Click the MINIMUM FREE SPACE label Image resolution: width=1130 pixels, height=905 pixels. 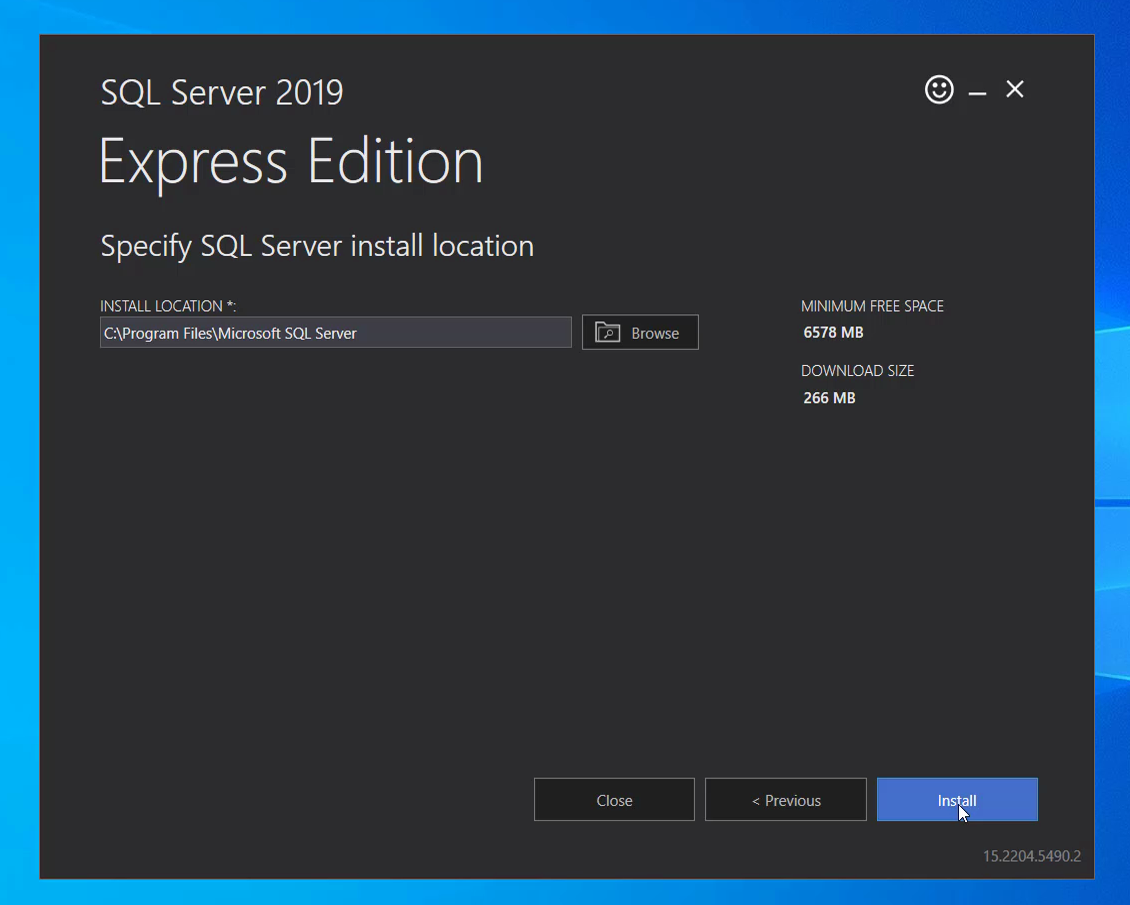coord(872,306)
